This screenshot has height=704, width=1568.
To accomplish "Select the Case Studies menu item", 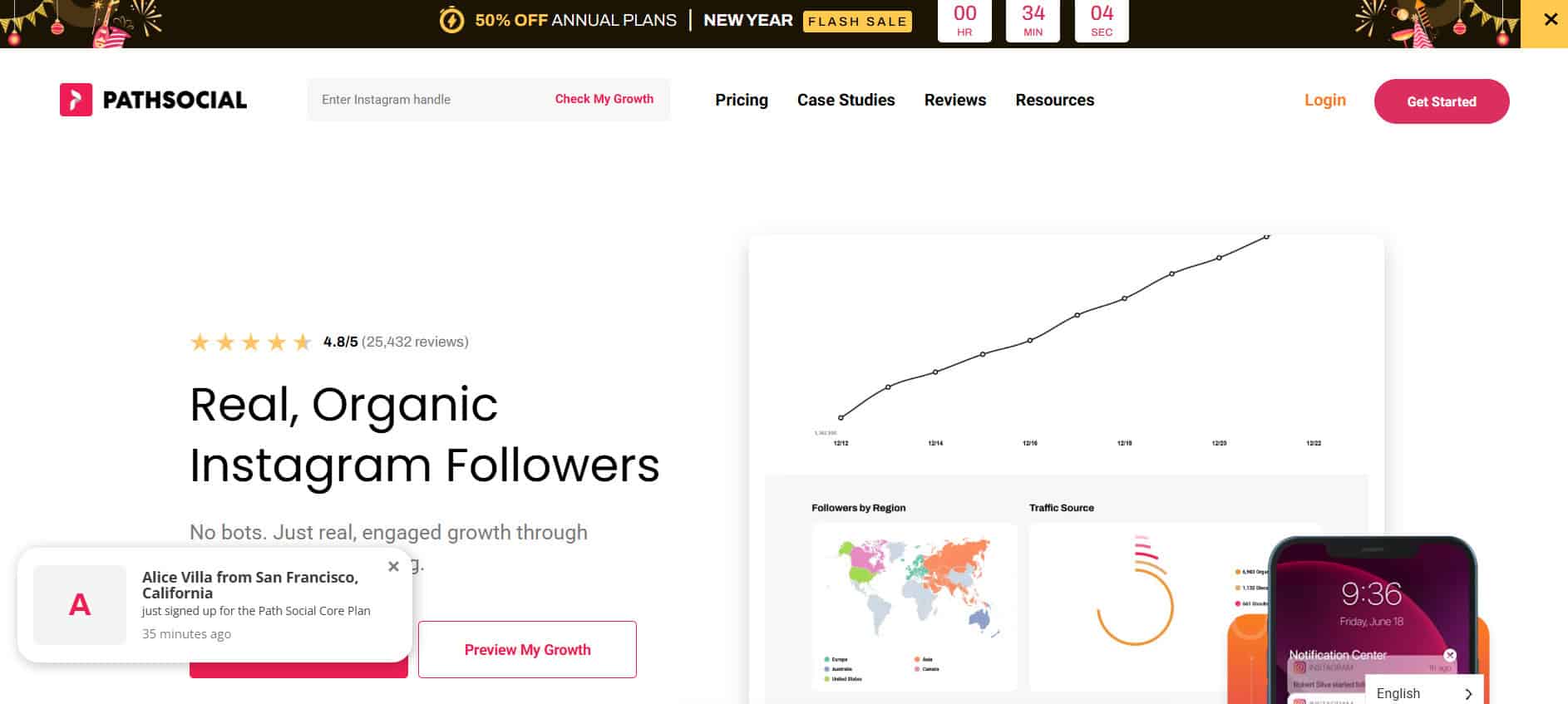I will click(846, 100).
